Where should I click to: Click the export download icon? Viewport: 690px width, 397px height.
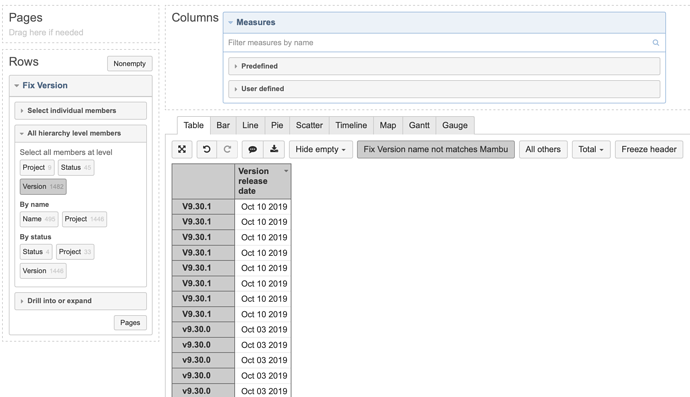[x=274, y=149]
